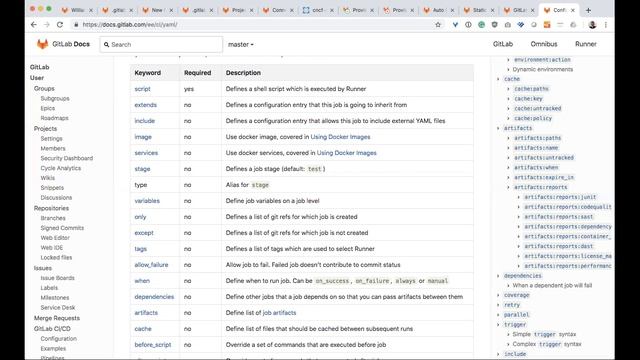
Task: Click the Keyword column header
Action: [148, 73]
